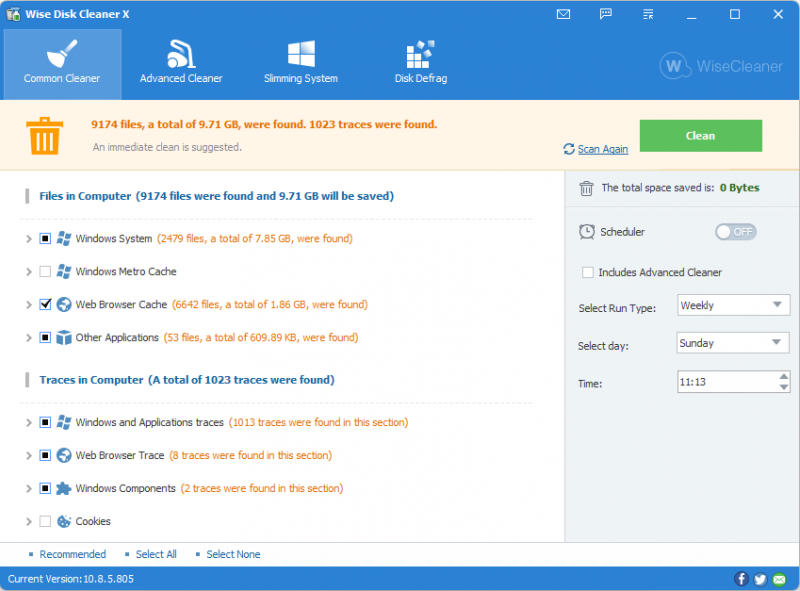Image resolution: width=800 pixels, height=591 pixels.
Task: Click the '0 Bytes' saved space value
Action: point(739,188)
